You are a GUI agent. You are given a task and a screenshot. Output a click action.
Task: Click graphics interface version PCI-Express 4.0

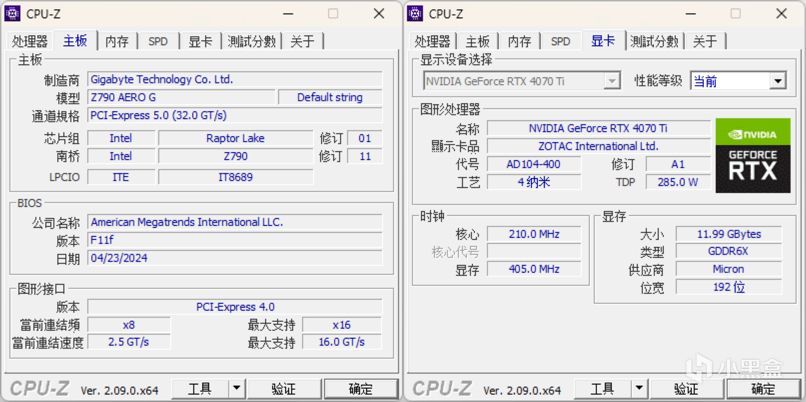pyautogui.click(x=235, y=307)
